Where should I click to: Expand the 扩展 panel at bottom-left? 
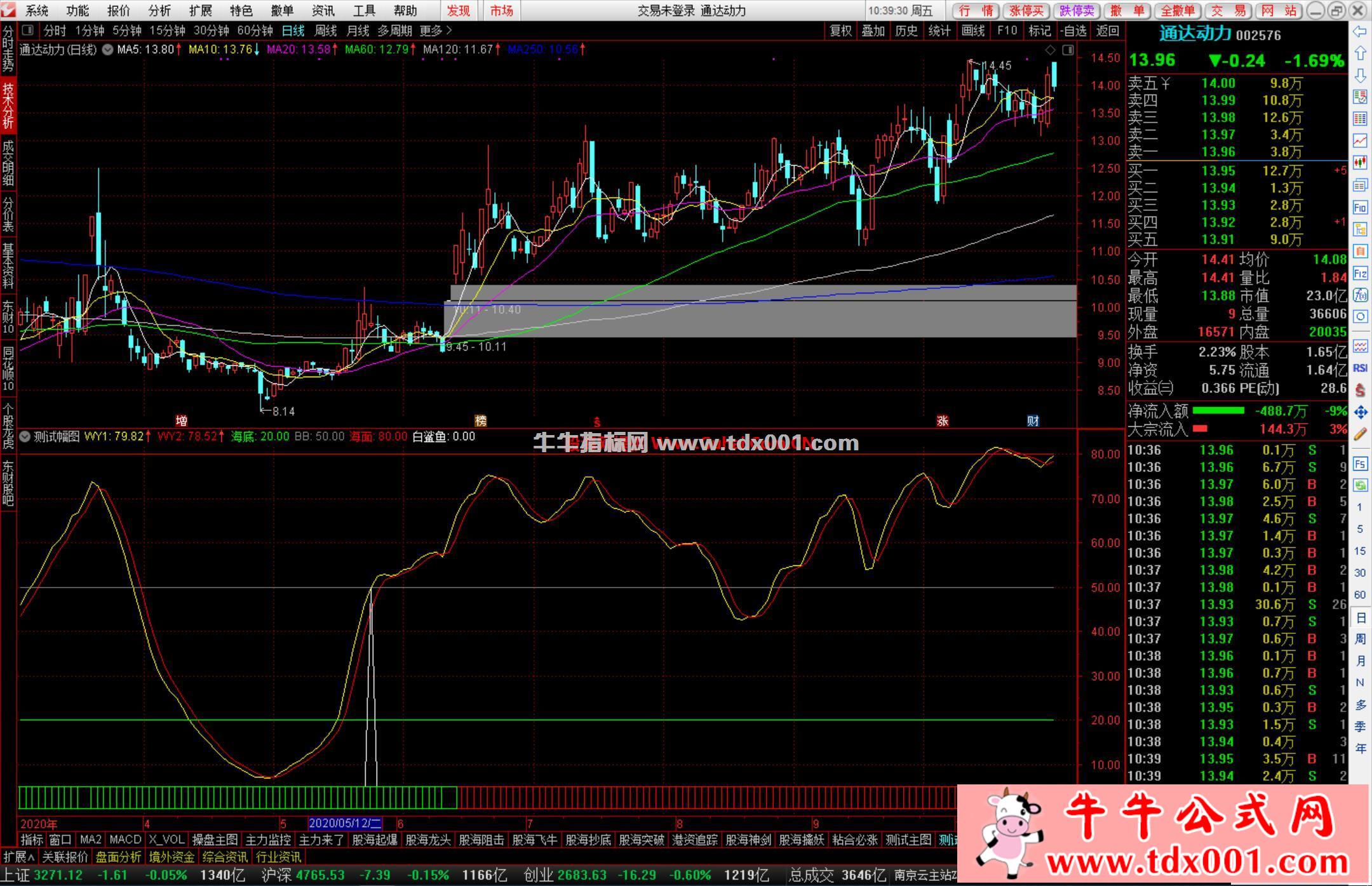click(x=18, y=857)
